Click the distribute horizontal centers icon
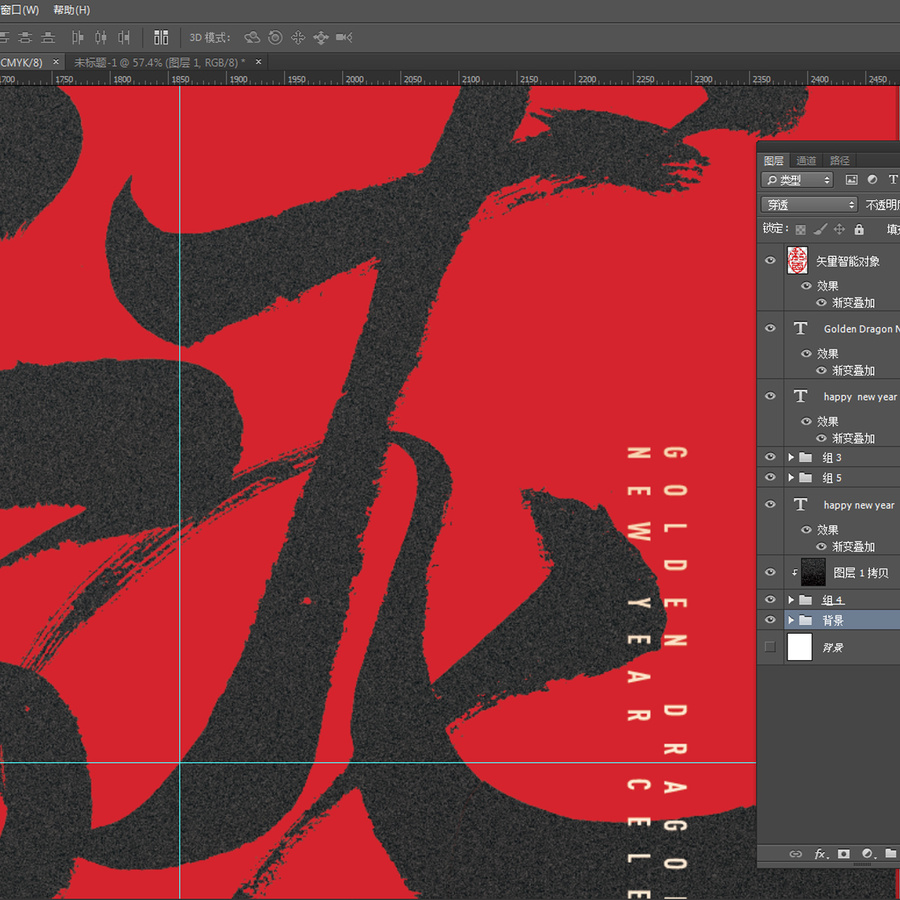Image resolution: width=900 pixels, height=900 pixels. [101, 38]
